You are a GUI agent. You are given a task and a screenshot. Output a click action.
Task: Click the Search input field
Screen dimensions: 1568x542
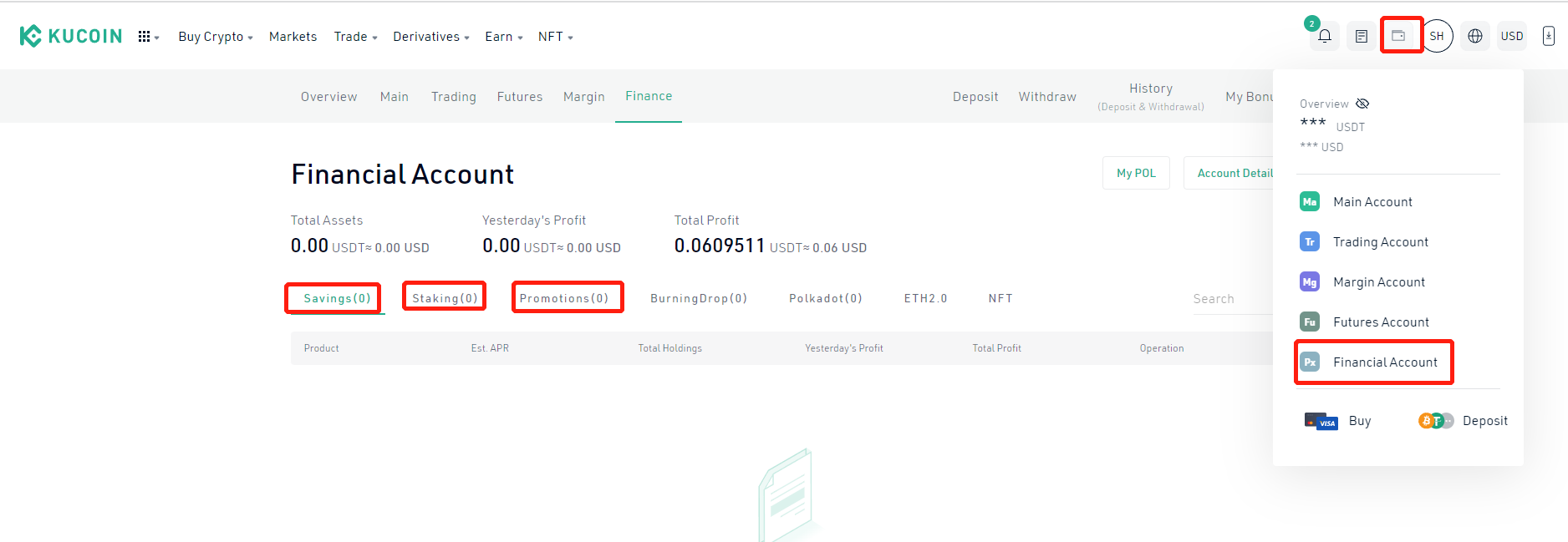pos(1232,299)
